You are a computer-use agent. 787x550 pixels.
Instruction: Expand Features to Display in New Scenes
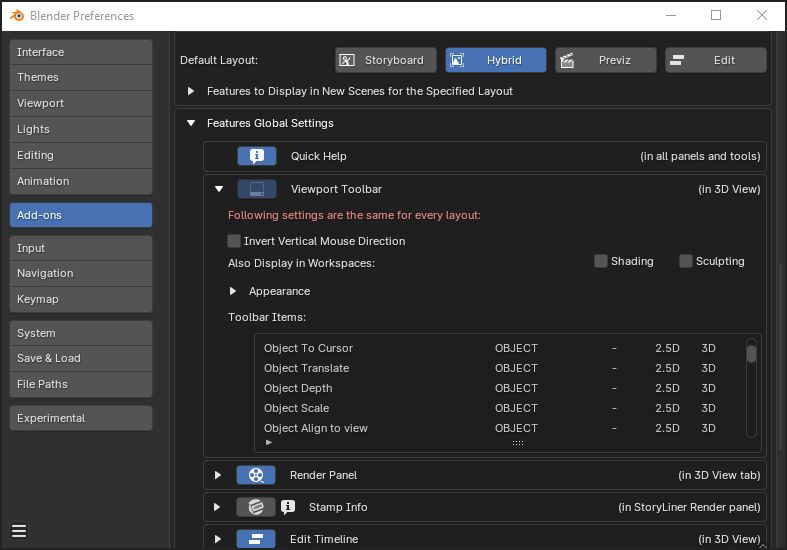point(191,91)
